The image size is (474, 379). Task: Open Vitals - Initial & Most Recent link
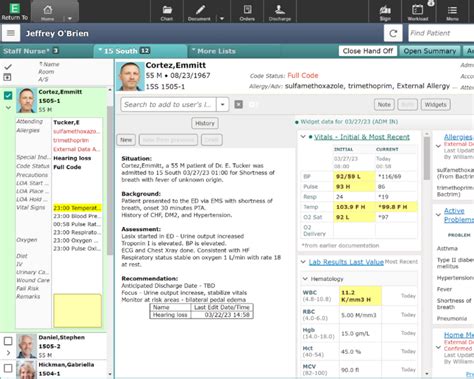coord(362,137)
